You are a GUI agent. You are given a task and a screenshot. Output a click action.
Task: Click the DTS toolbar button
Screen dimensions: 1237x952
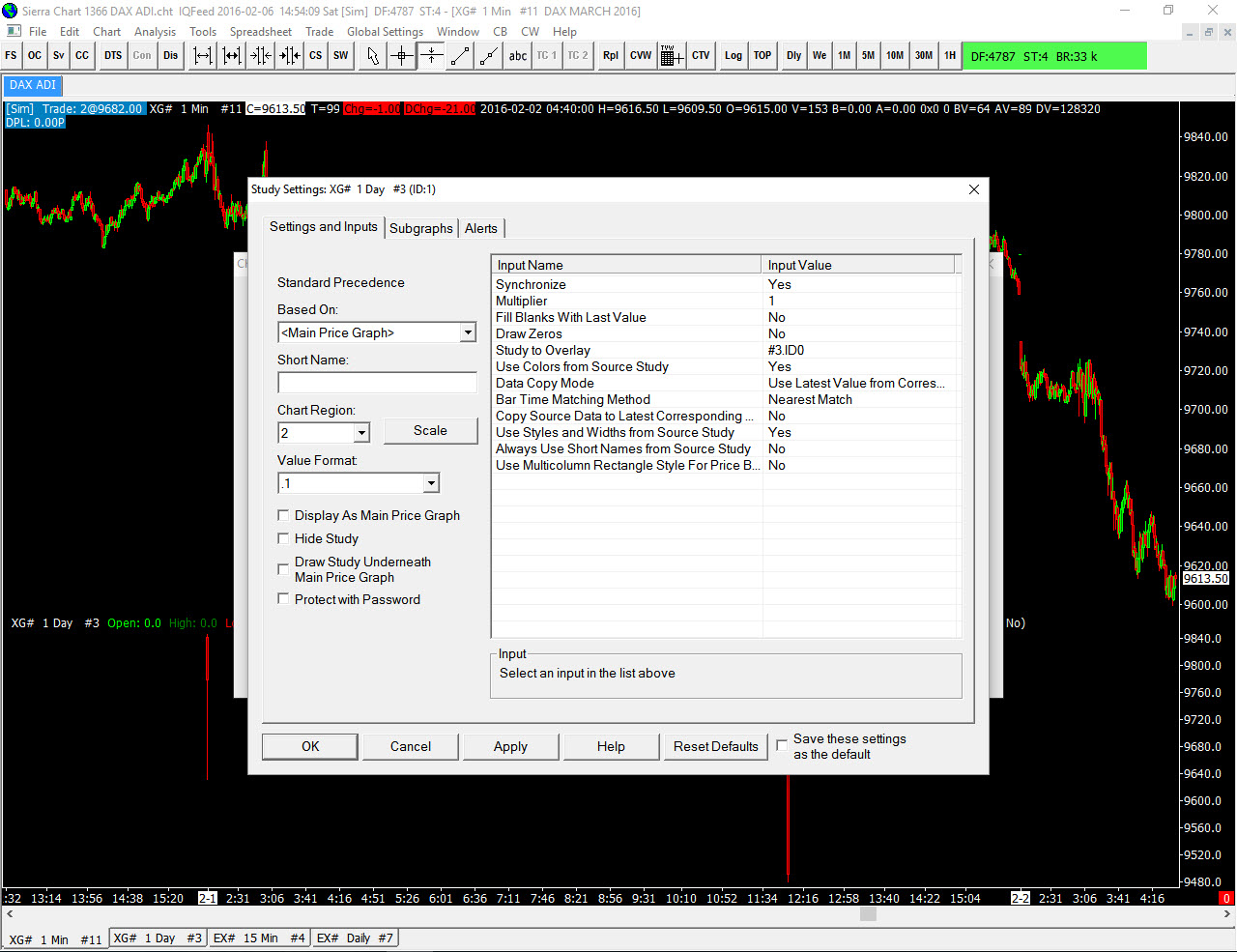click(113, 56)
